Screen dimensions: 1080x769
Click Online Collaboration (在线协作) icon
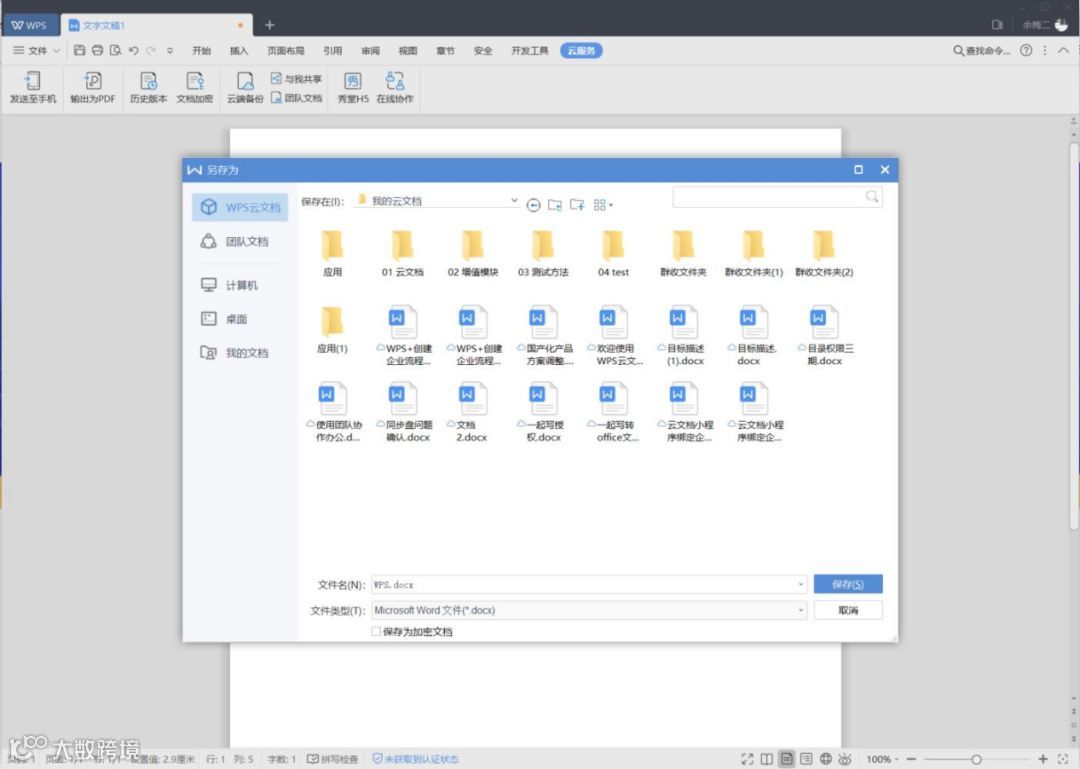tap(395, 87)
